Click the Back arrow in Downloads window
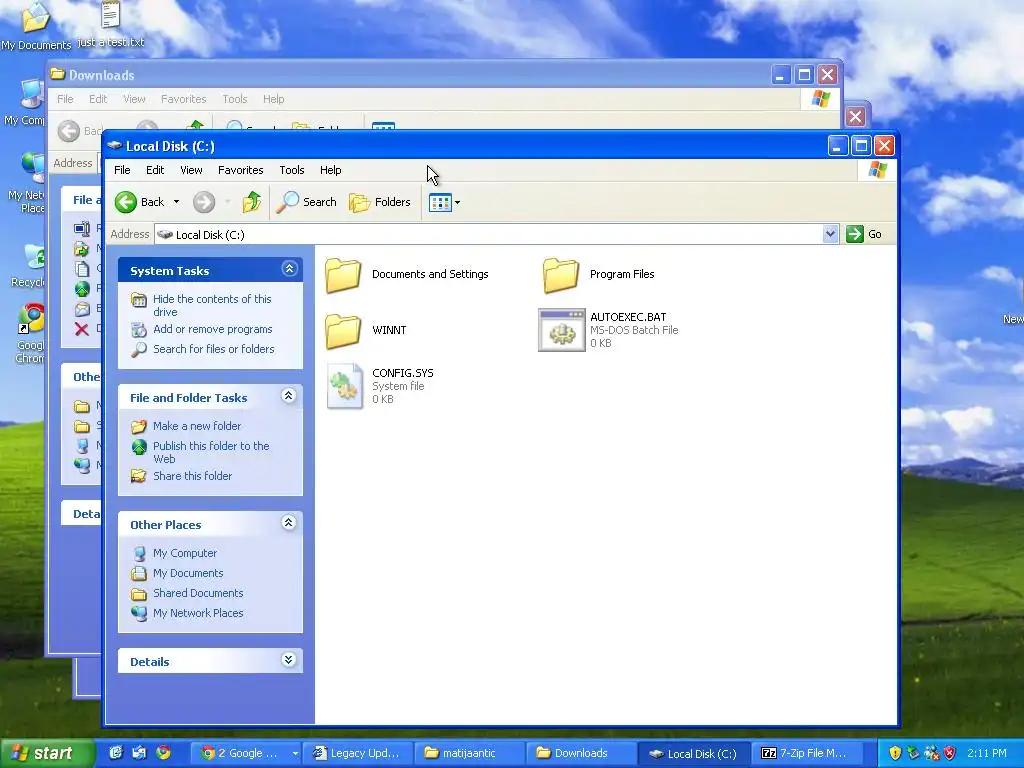Screen dimensions: 1024x768 tap(69, 131)
